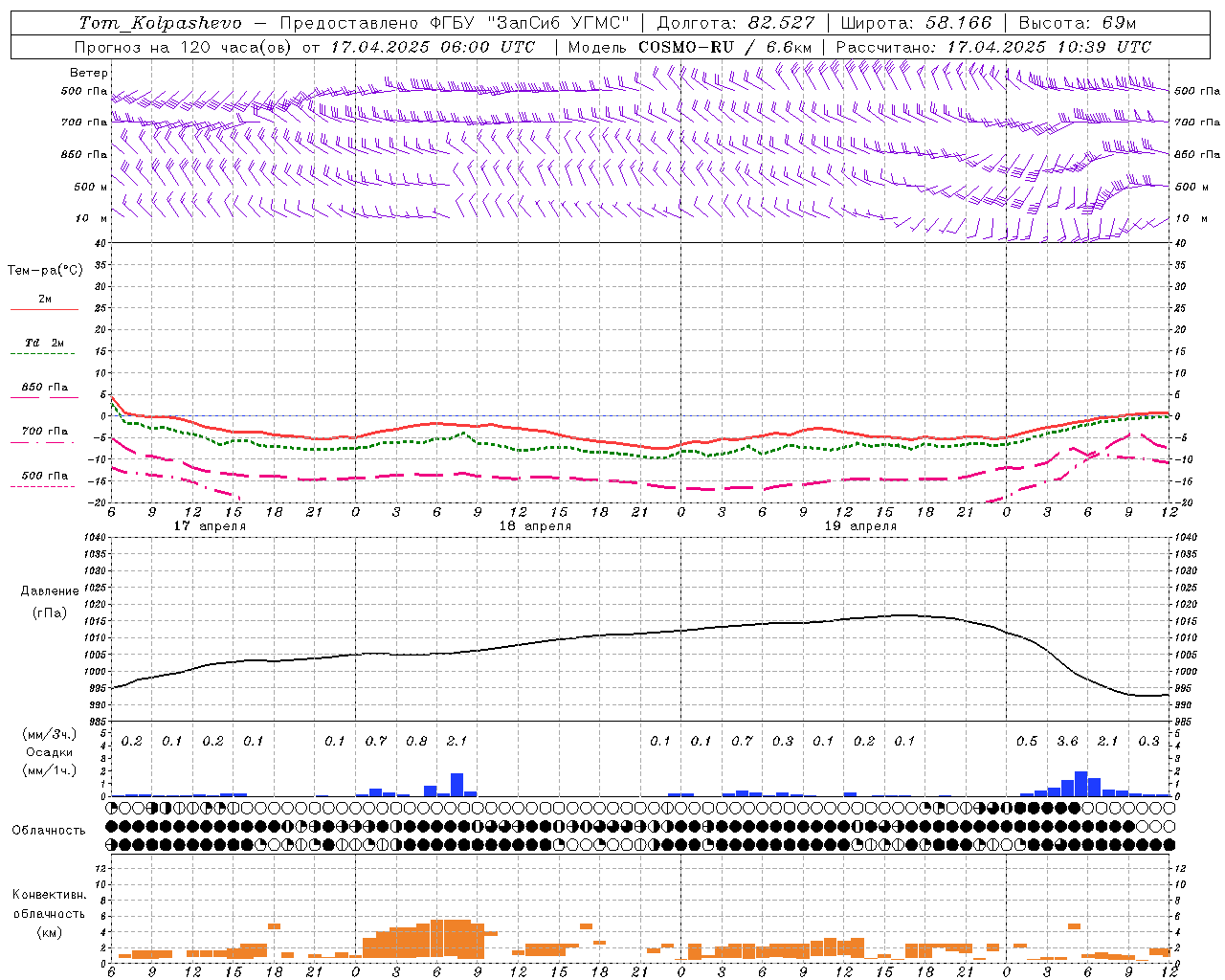This screenshot has height=980, width=1225.
Task: Click the "Конвективн." convective cloud label
Action: point(49,895)
